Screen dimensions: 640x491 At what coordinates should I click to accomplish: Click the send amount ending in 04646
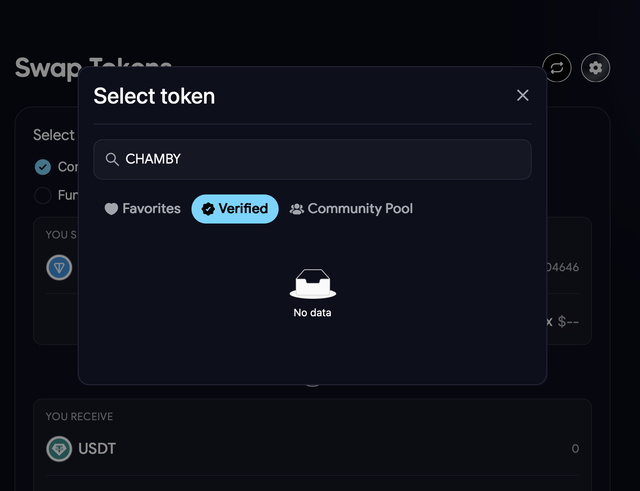pyautogui.click(x=562, y=268)
